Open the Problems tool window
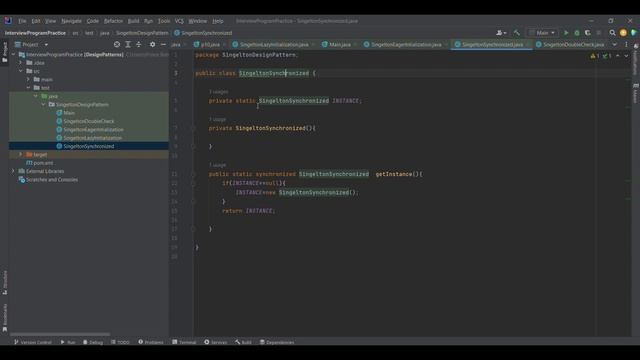640x360 pixels. tap(151, 342)
